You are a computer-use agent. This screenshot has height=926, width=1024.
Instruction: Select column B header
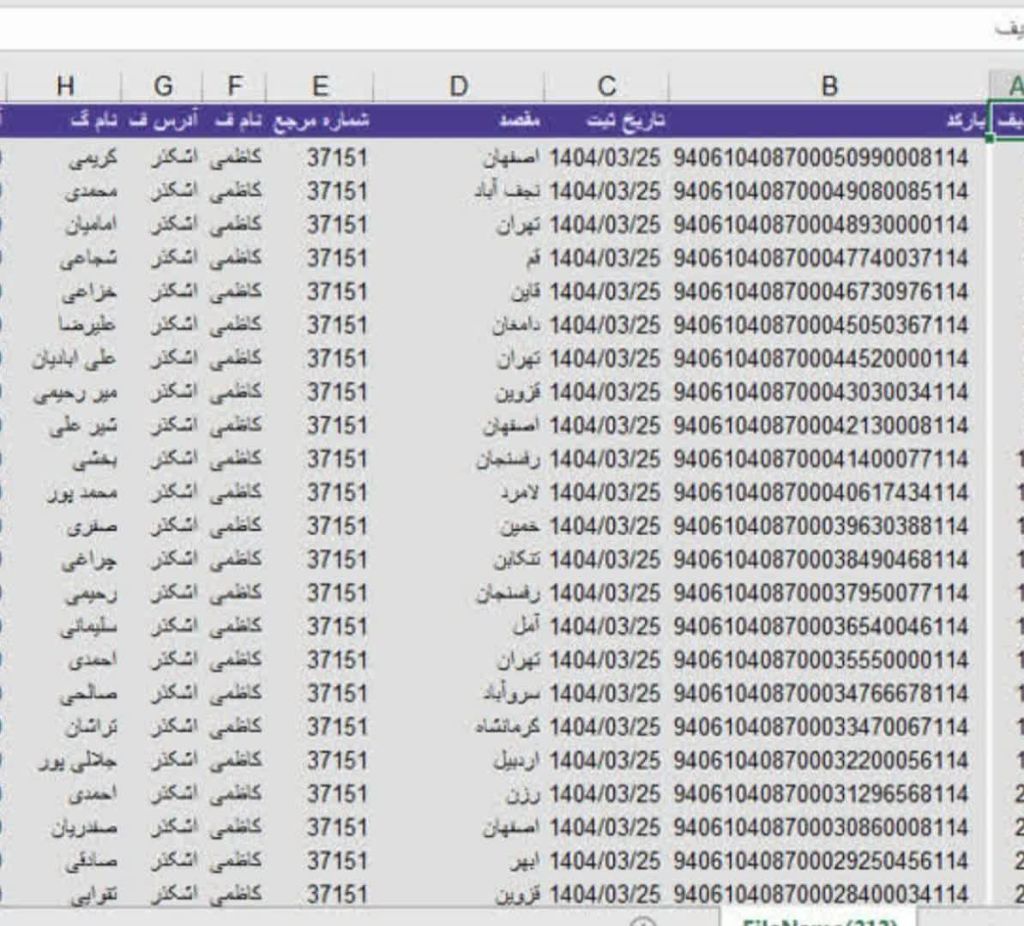(828, 87)
